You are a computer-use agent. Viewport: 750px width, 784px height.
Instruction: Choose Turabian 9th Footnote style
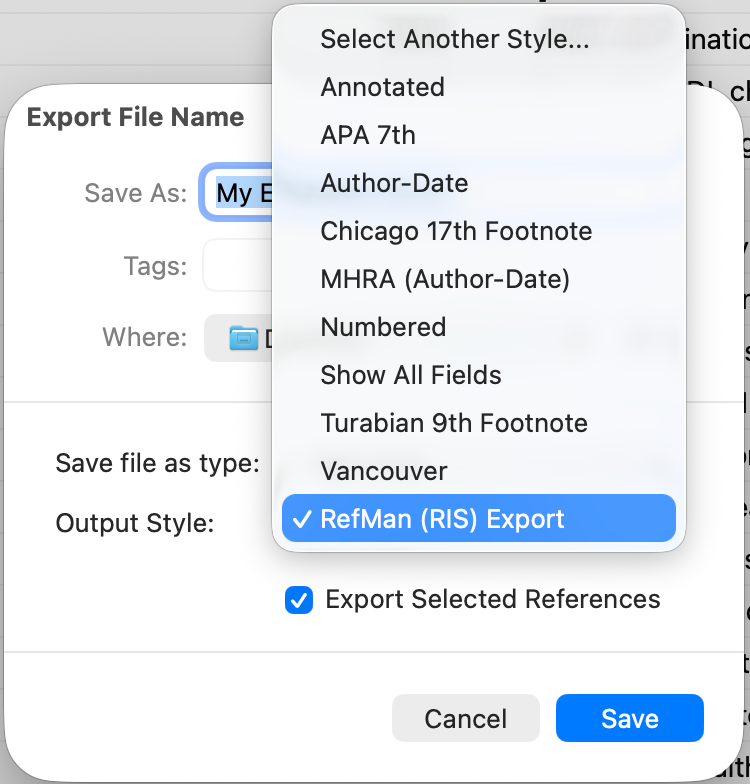click(454, 423)
